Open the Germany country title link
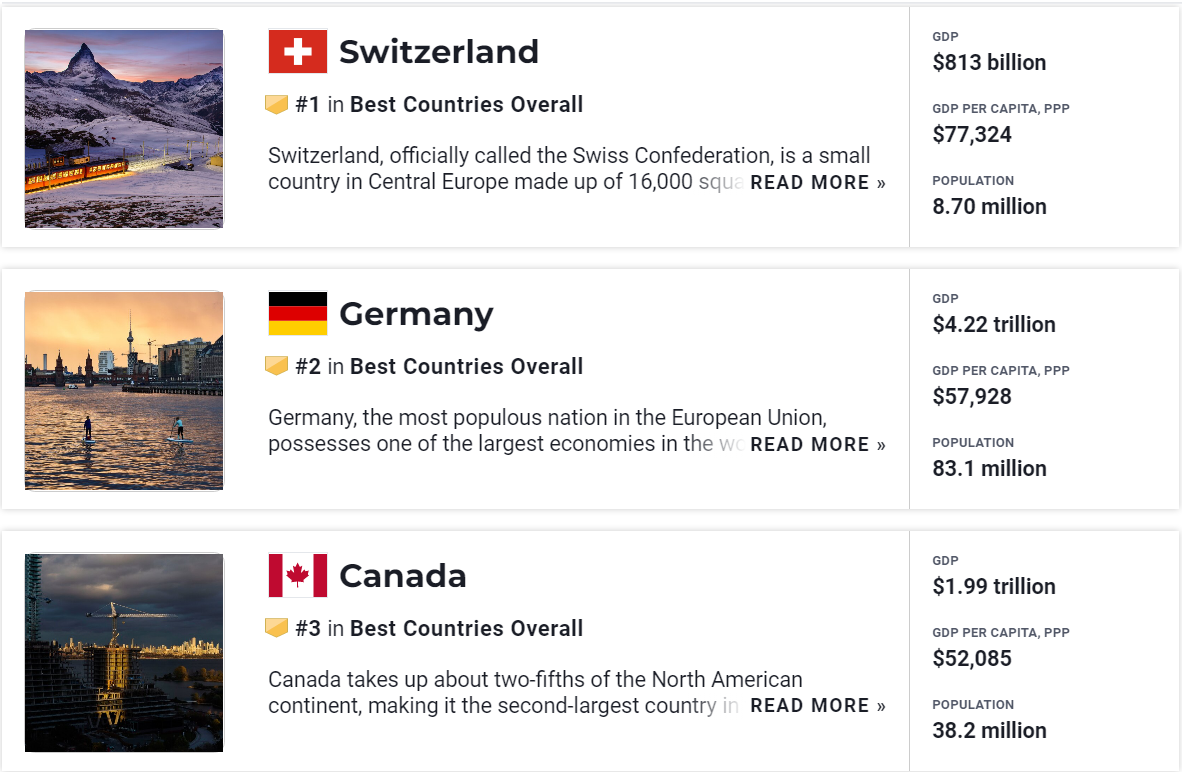 pos(416,314)
